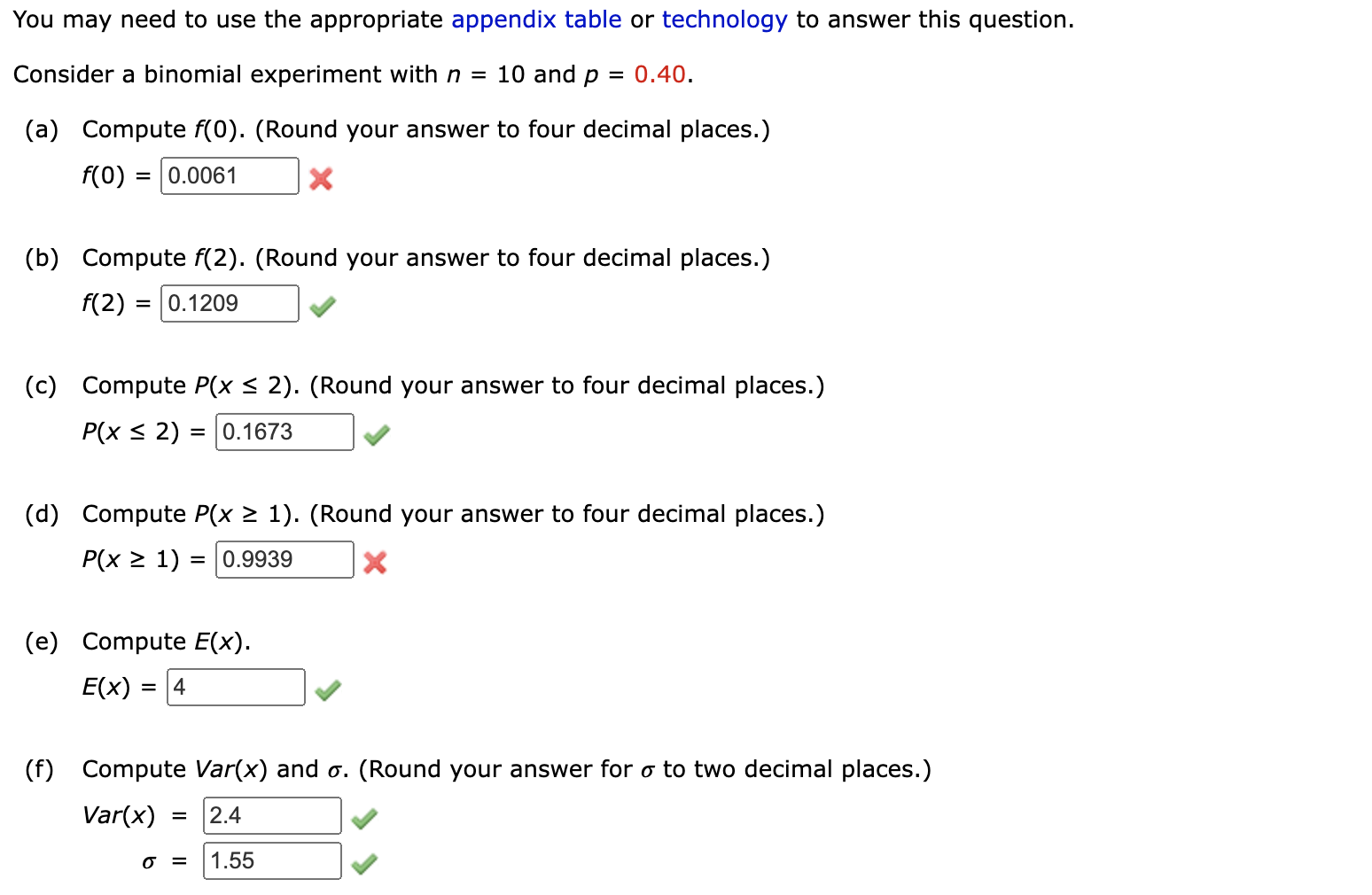Select the P(x ≤ 2) input box
The image size is (1372, 895).
[x=284, y=432]
